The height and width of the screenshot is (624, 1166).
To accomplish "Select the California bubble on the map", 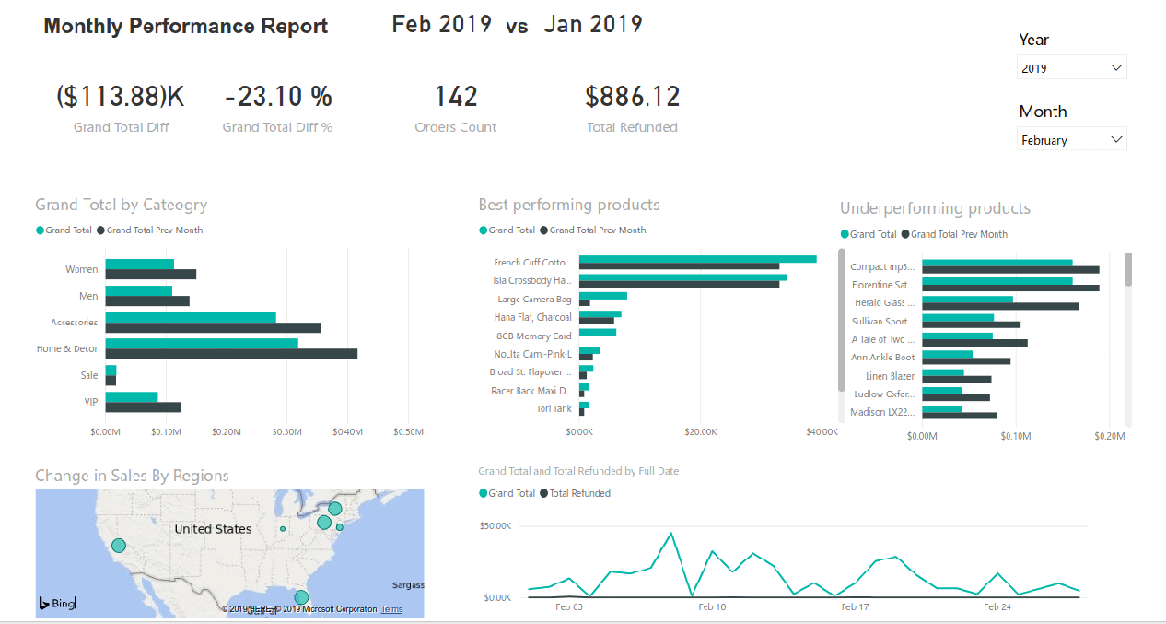I will pos(118,546).
